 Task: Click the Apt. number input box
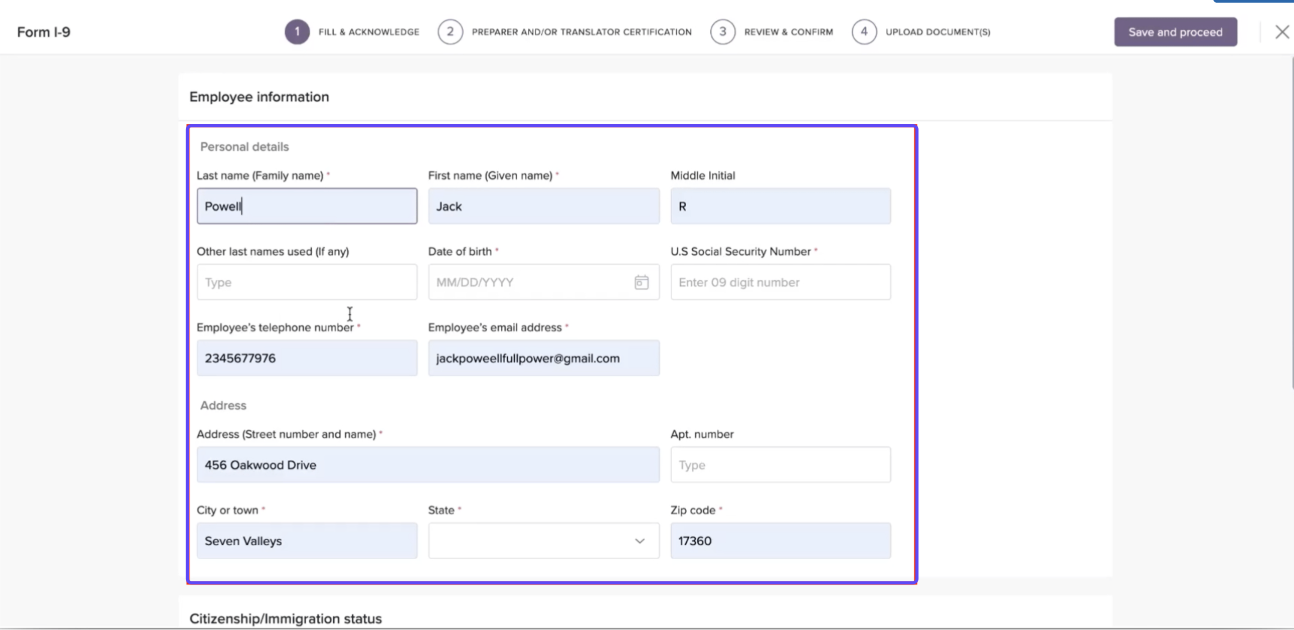coord(780,465)
